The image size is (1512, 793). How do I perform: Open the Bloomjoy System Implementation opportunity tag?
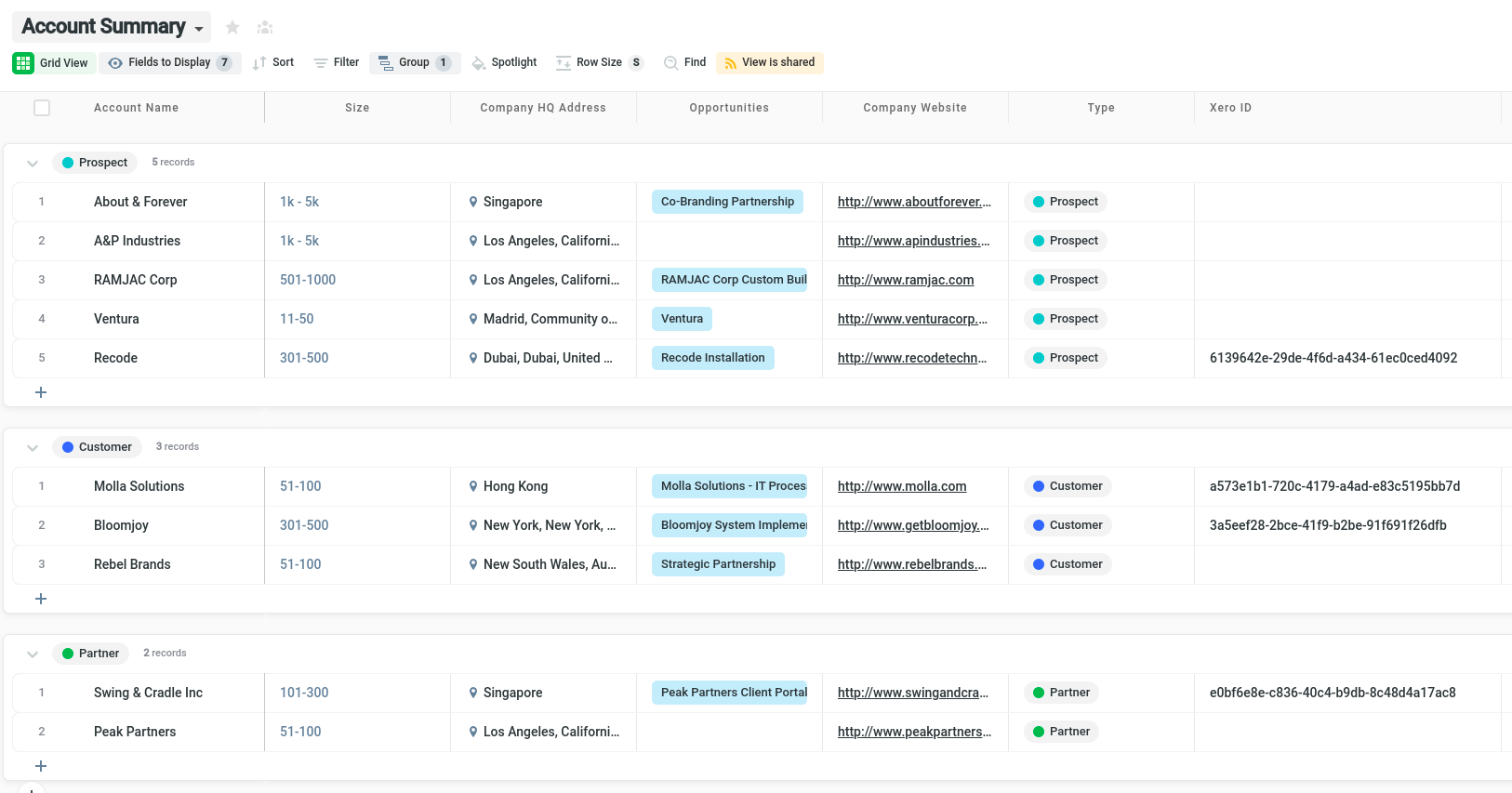[x=730, y=525]
